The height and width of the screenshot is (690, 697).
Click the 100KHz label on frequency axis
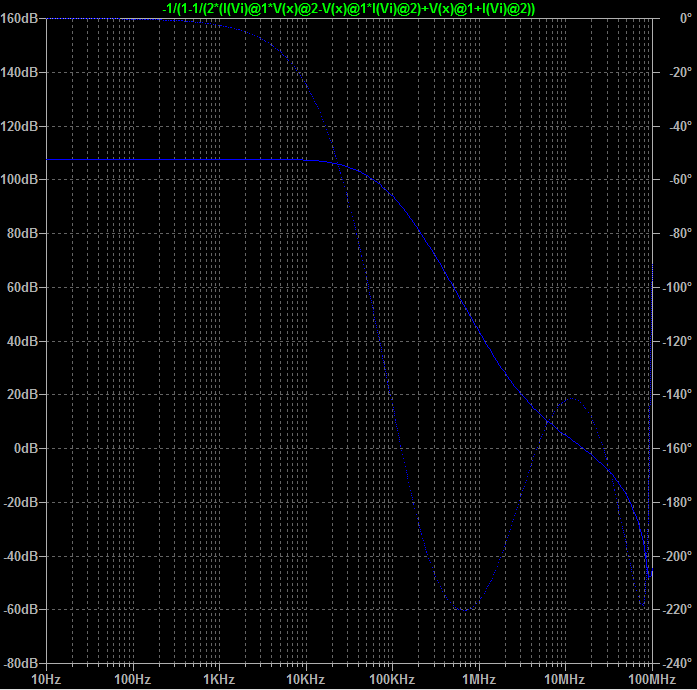click(x=392, y=679)
